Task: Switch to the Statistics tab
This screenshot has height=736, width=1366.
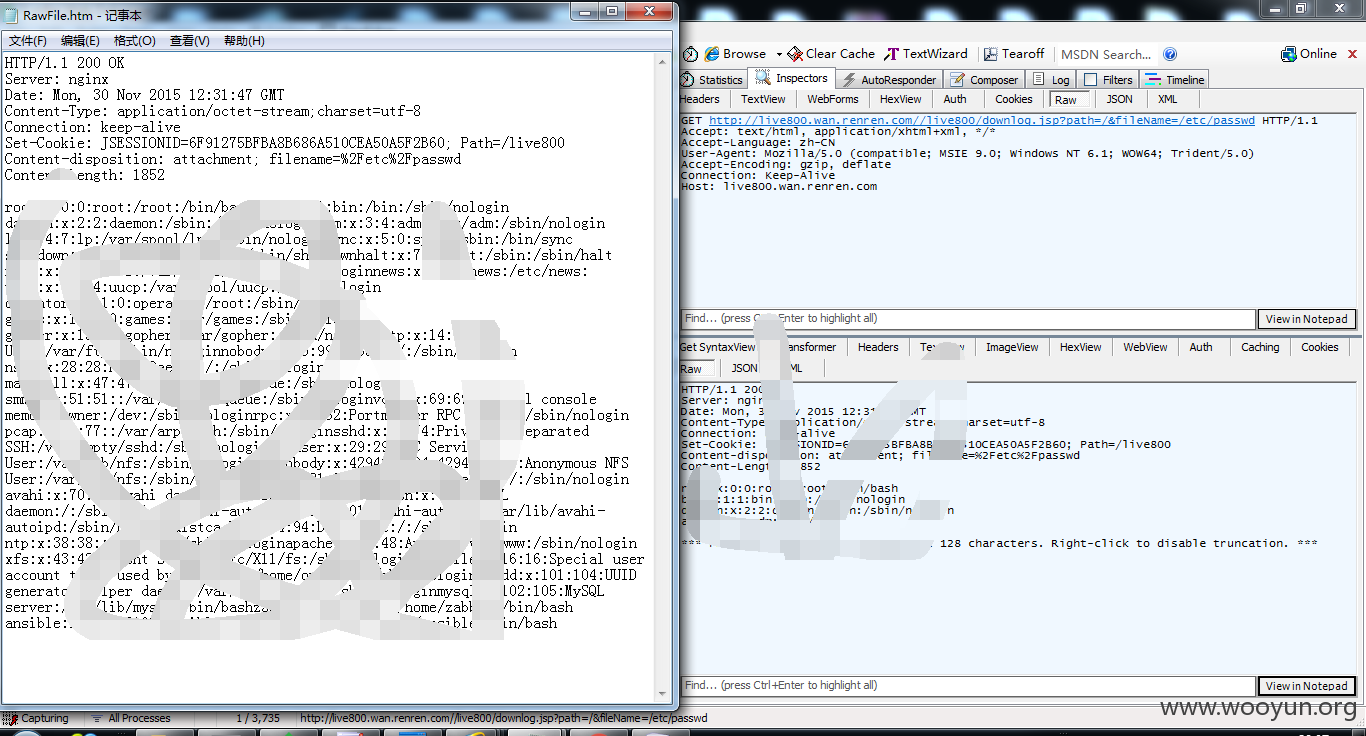Action: (x=712, y=80)
